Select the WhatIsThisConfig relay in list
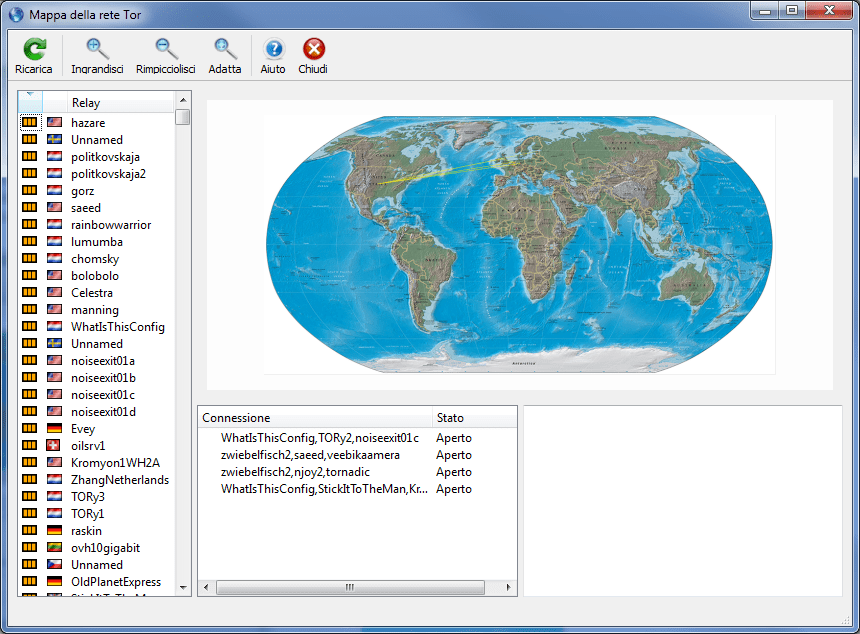This screenshot has width=860, height=634. tap(118, 327)
